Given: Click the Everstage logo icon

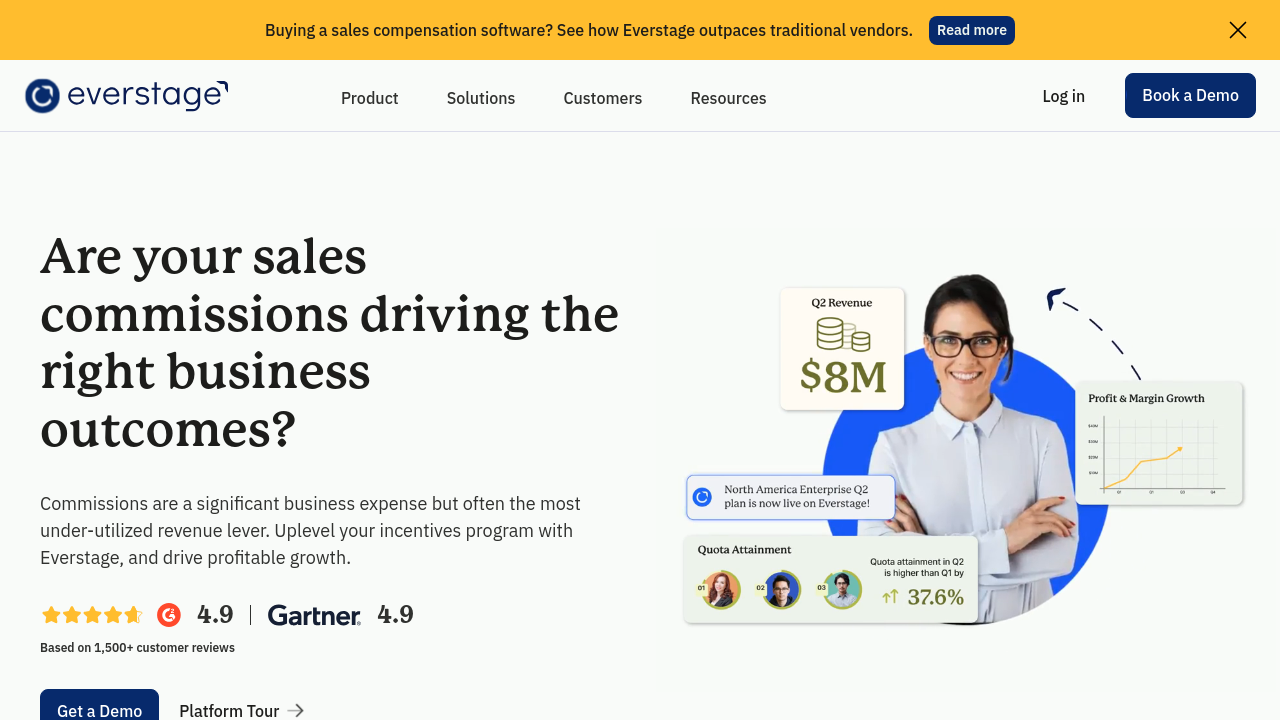Looking at the screenshot, I should 43,96.
